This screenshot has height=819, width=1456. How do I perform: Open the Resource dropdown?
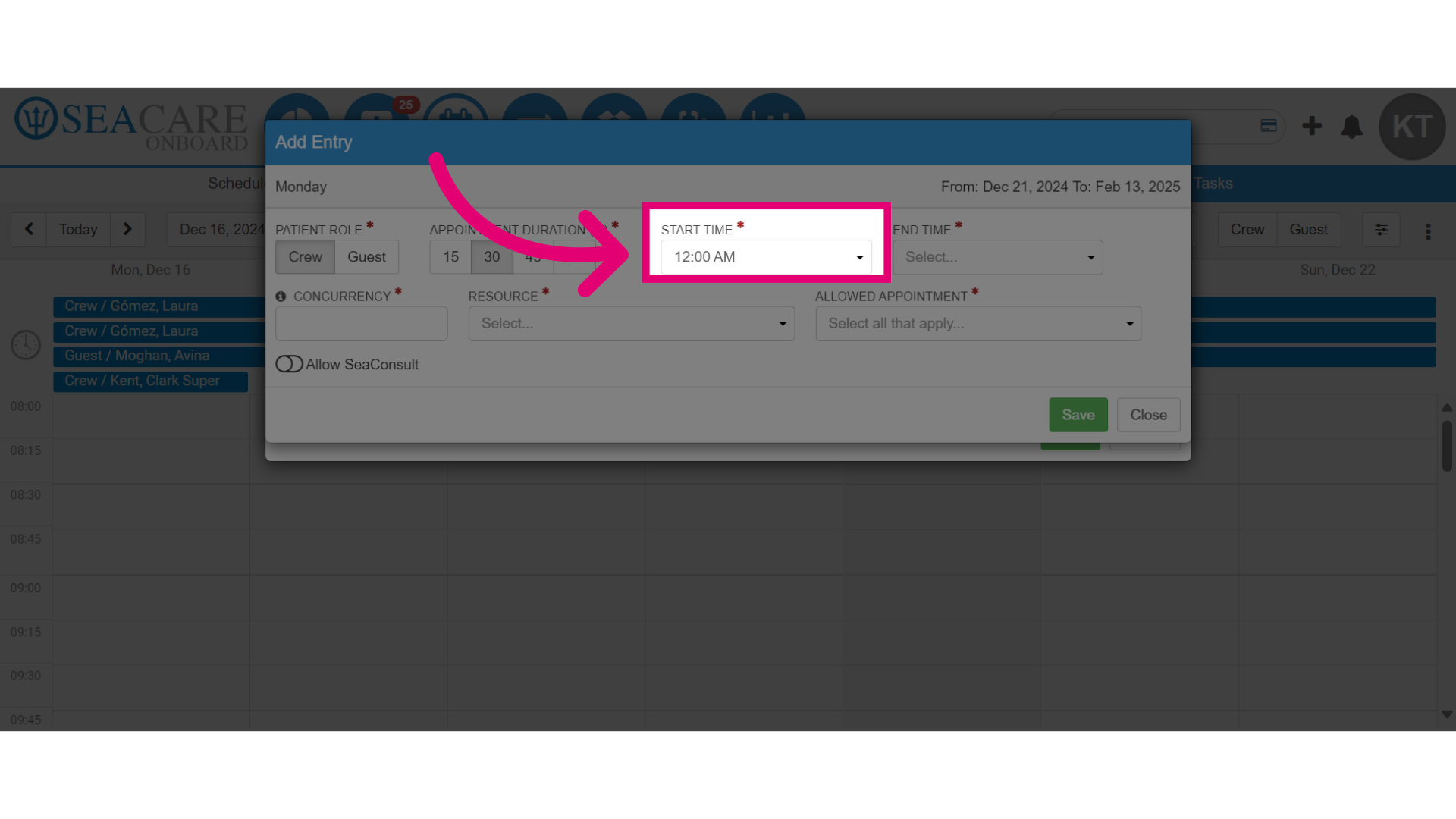(631, 324)
